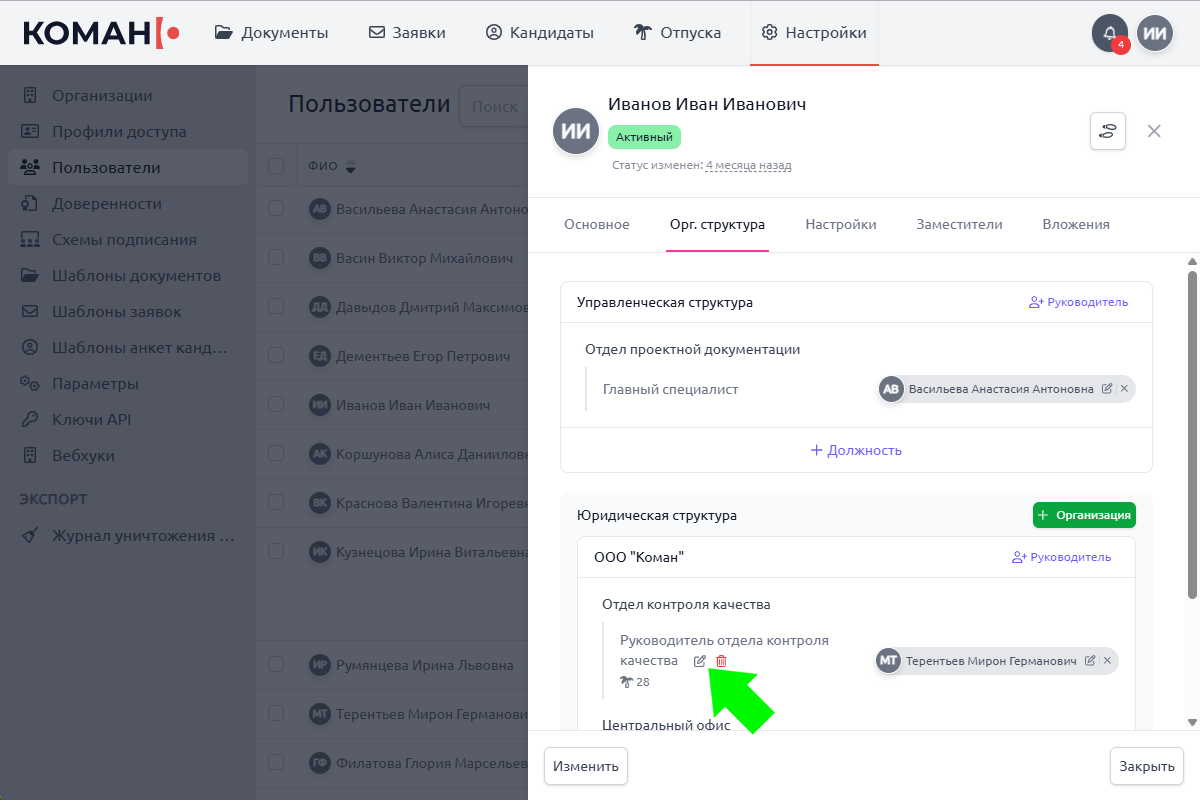This screenshot has height=800, width=1200.
Task: Click the green Организация button
Action: [1084, 515]
